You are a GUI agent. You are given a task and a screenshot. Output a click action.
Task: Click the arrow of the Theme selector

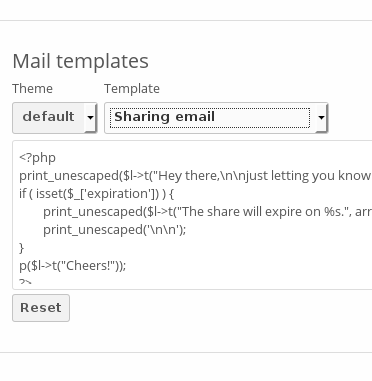90,117
